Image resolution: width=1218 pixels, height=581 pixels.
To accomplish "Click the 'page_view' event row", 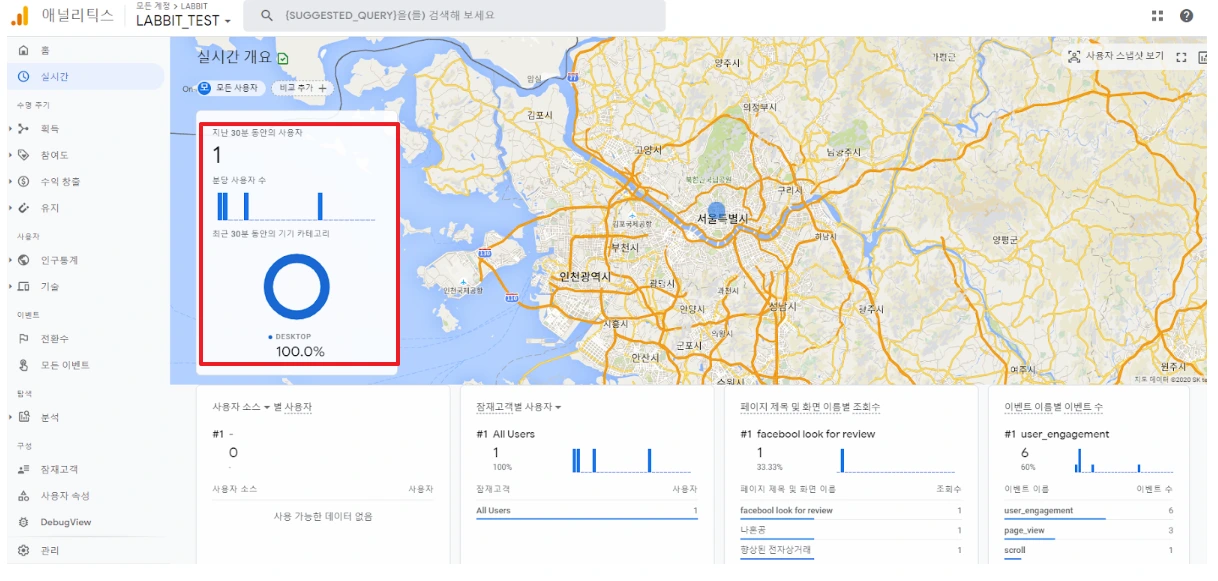I will [x=1089, y=531].
